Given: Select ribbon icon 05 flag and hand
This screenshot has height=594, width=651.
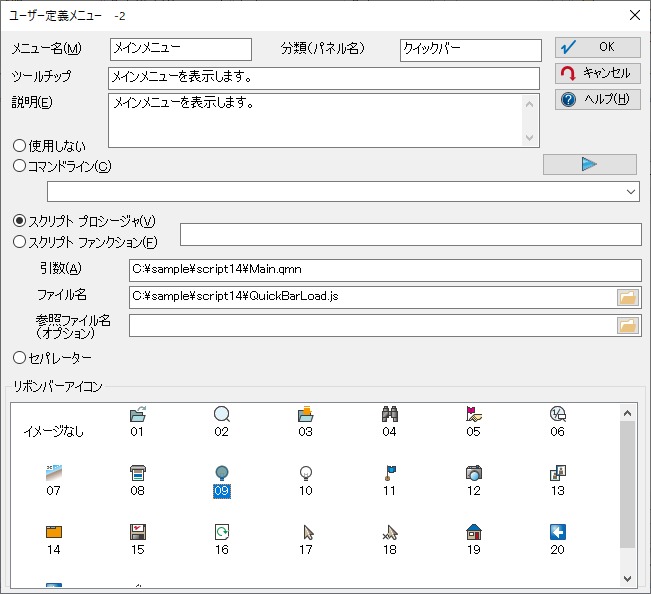Looking at the screenshot, I should (474, 422).
